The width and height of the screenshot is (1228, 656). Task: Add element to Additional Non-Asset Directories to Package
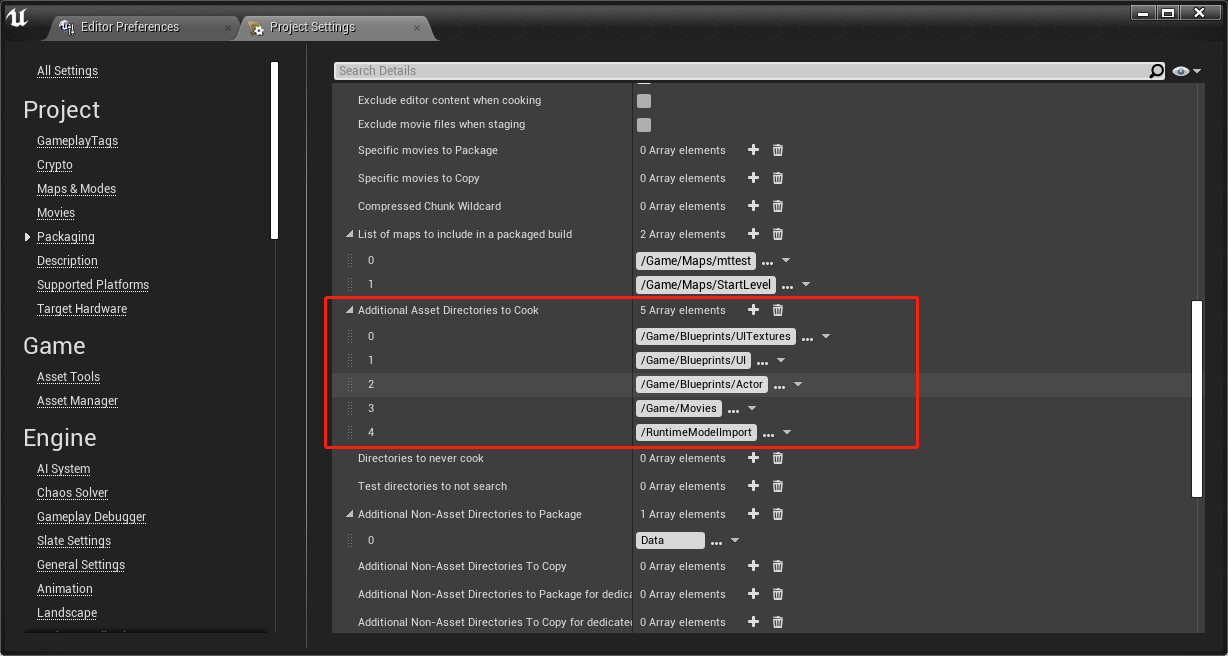(754, 514)
